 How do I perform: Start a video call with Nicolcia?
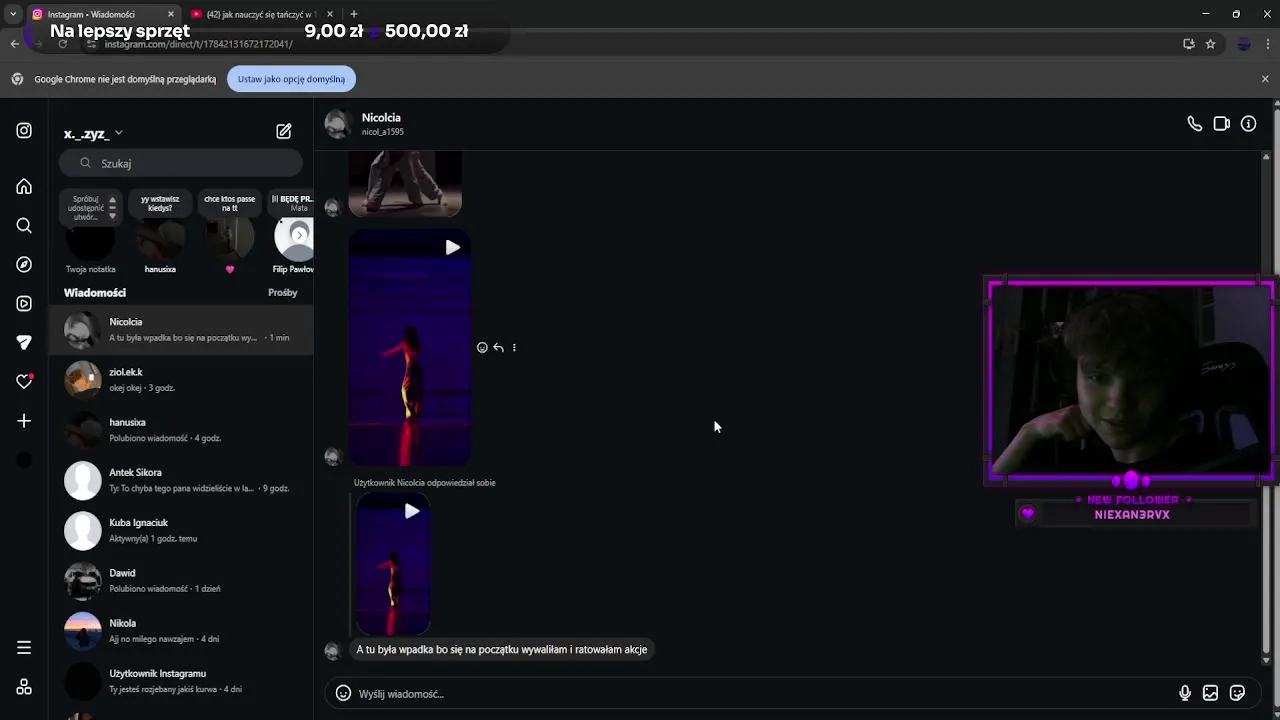(x=1221, y=124)
